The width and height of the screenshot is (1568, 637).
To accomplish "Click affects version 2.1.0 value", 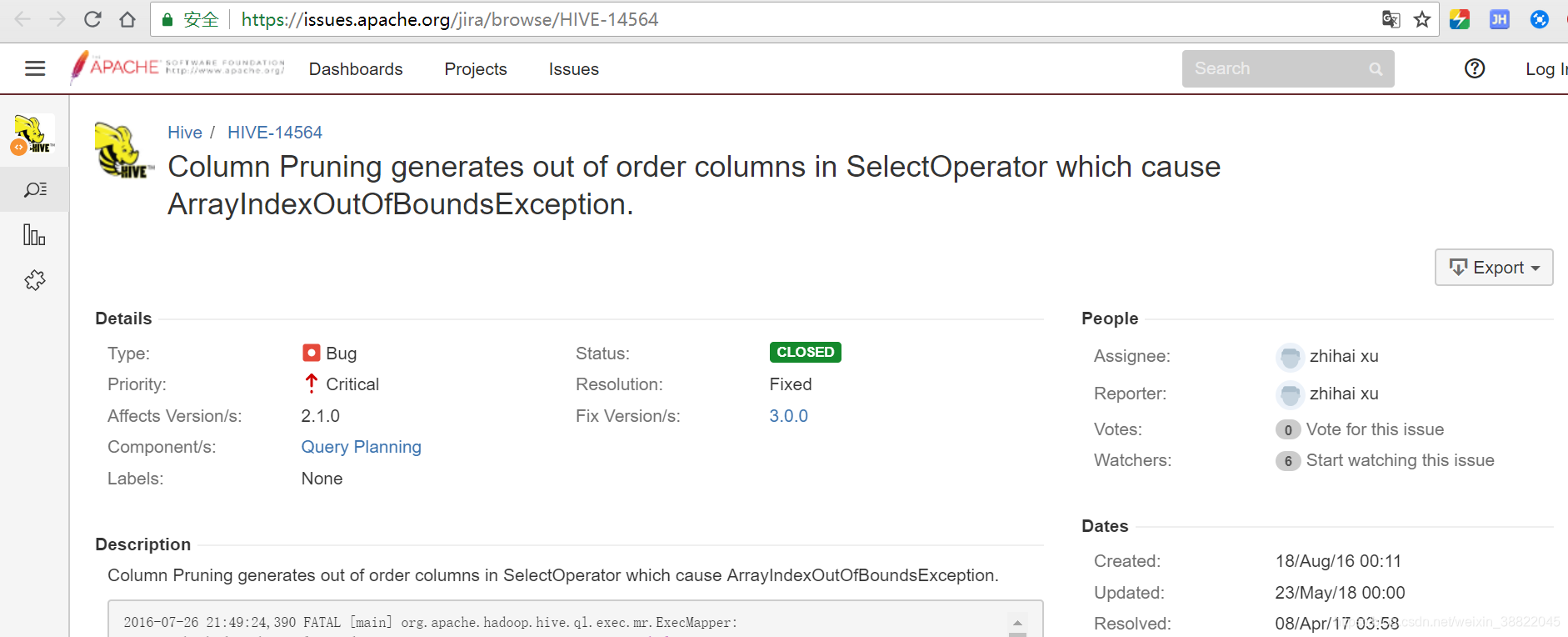I will (321, 416).
